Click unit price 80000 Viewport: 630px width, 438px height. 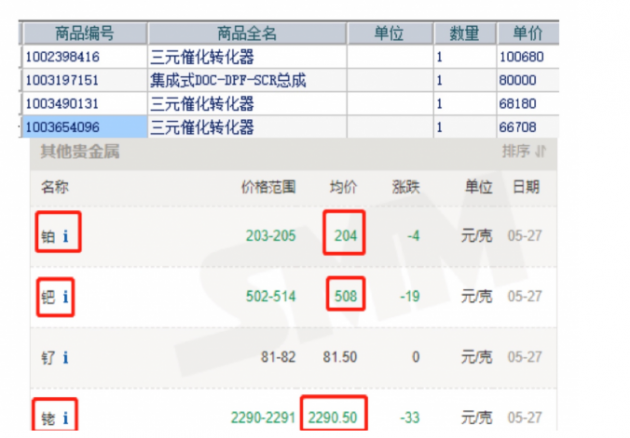(518, 80)
